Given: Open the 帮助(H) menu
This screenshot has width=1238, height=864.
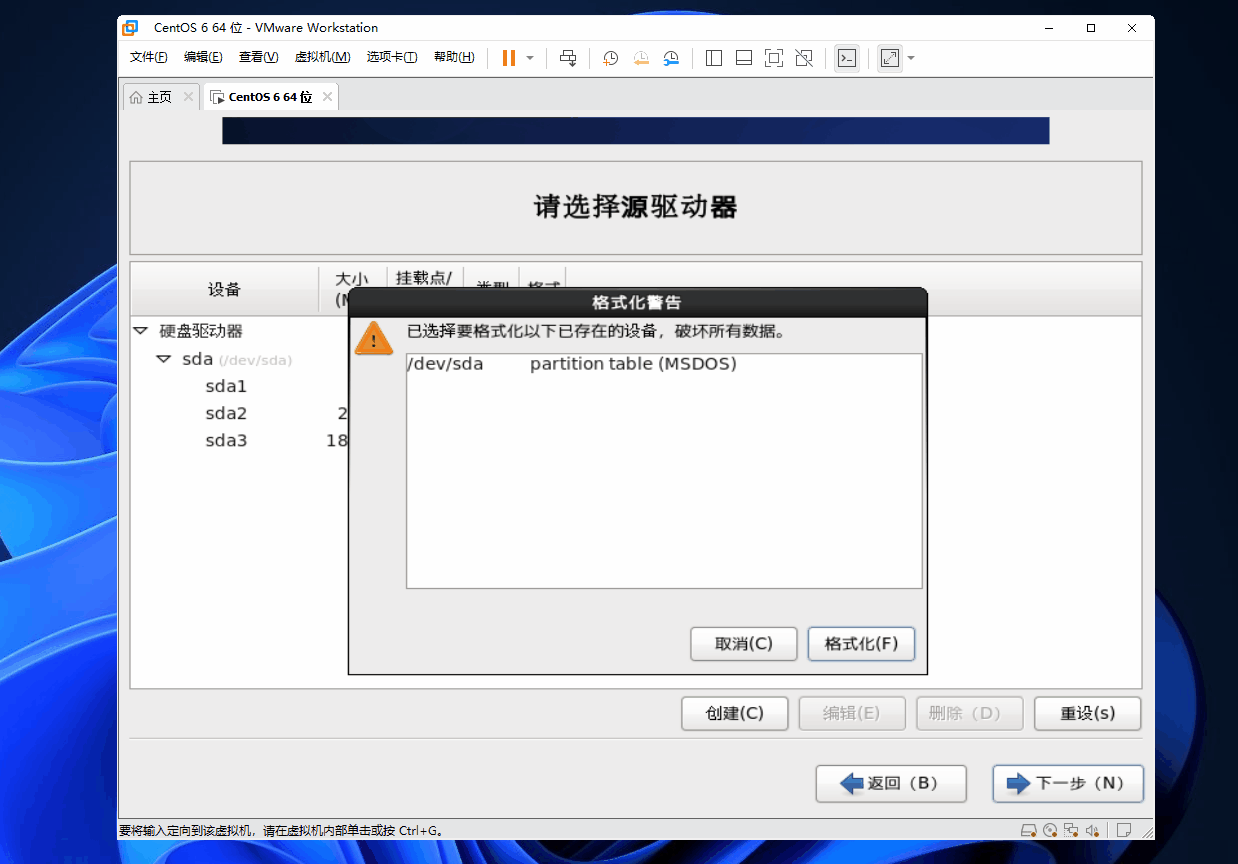Looking at the screenshot, I should (454, 57).
